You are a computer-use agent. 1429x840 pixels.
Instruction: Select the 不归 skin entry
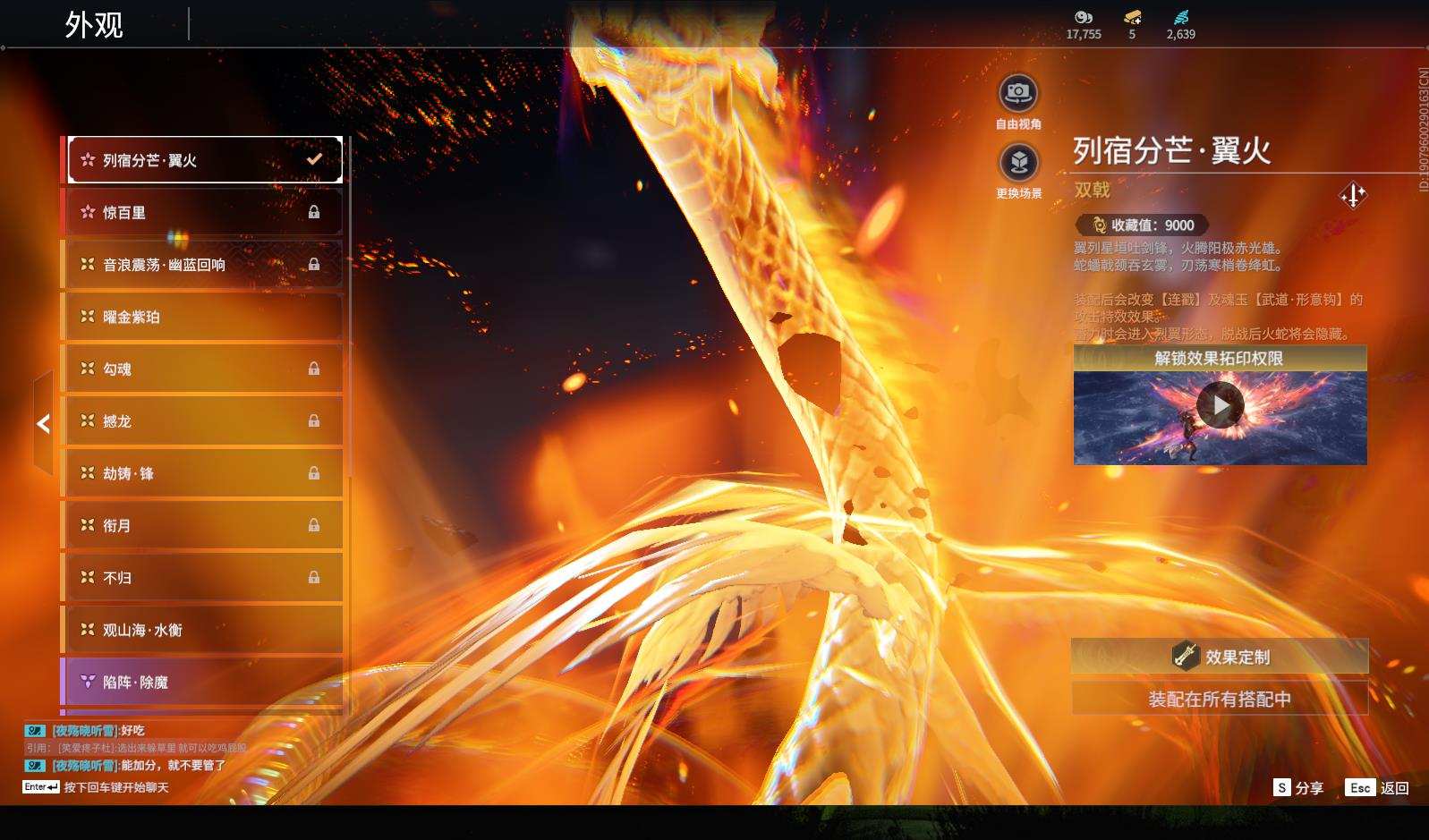[x=205, y=578]
